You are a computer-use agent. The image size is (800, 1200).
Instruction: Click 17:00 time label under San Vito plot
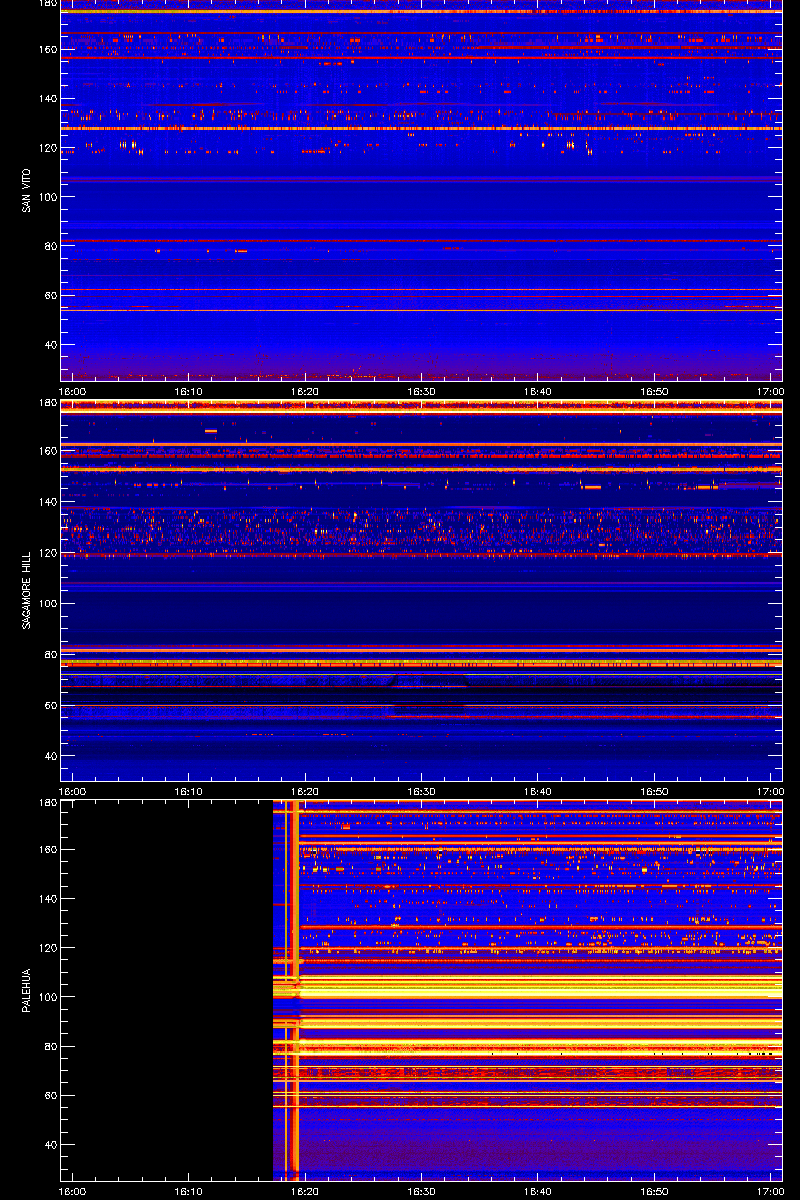point(770,392)
